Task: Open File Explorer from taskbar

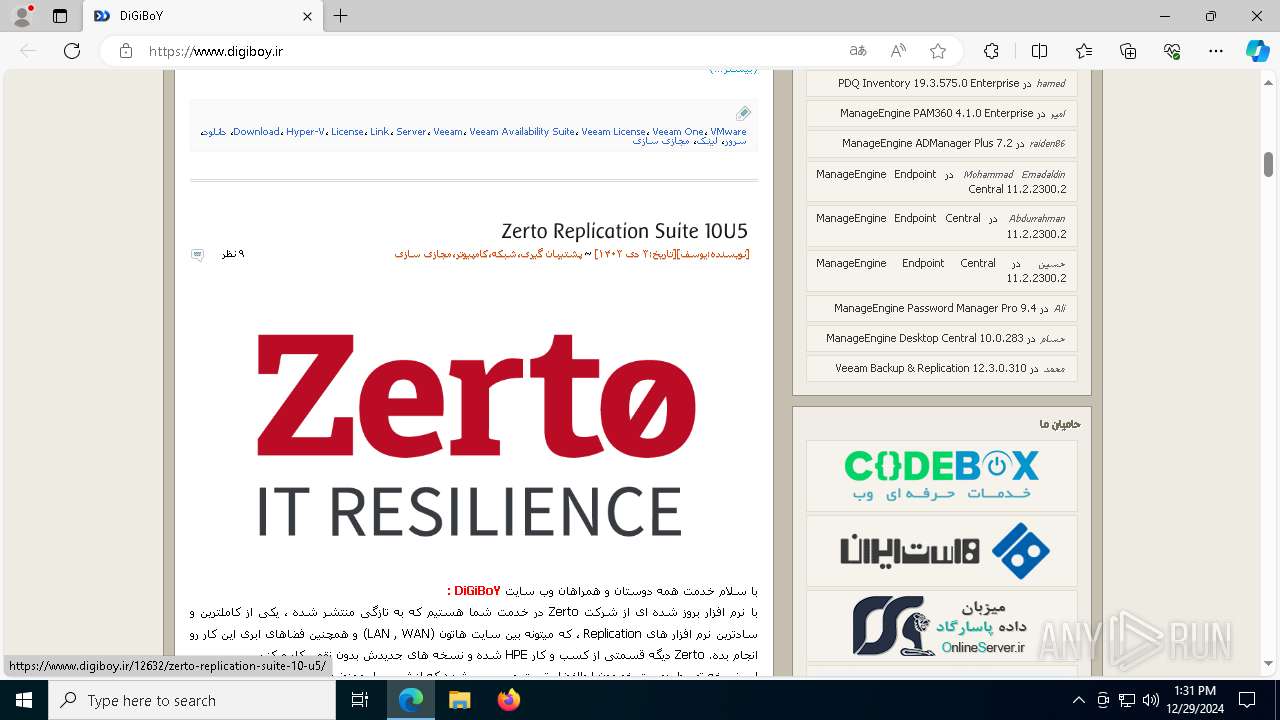Action: (459, 700)
